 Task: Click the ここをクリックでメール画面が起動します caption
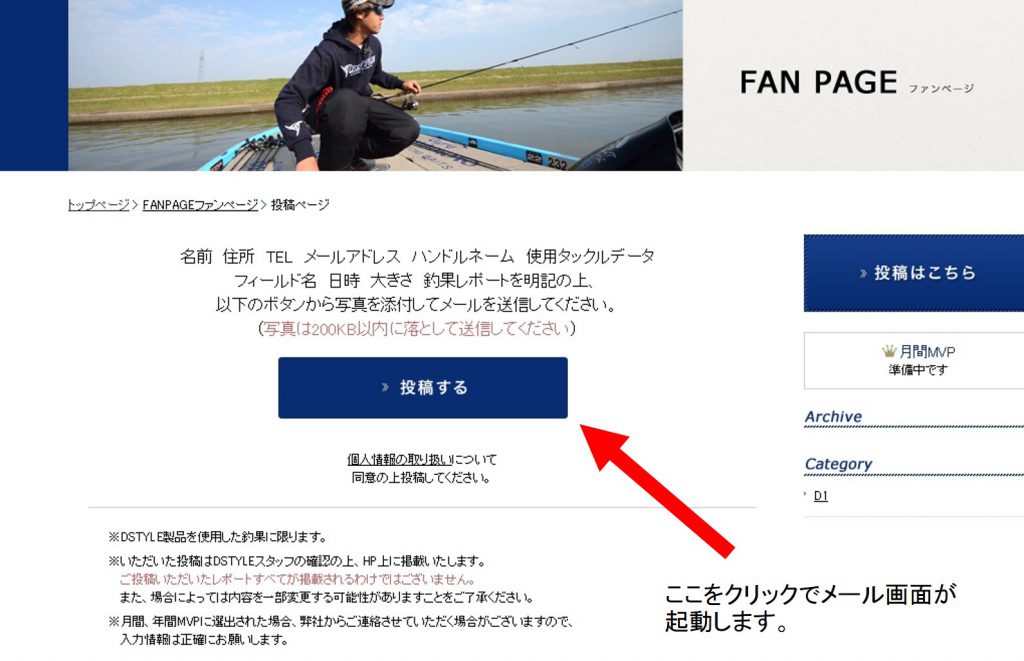point(810,607)
